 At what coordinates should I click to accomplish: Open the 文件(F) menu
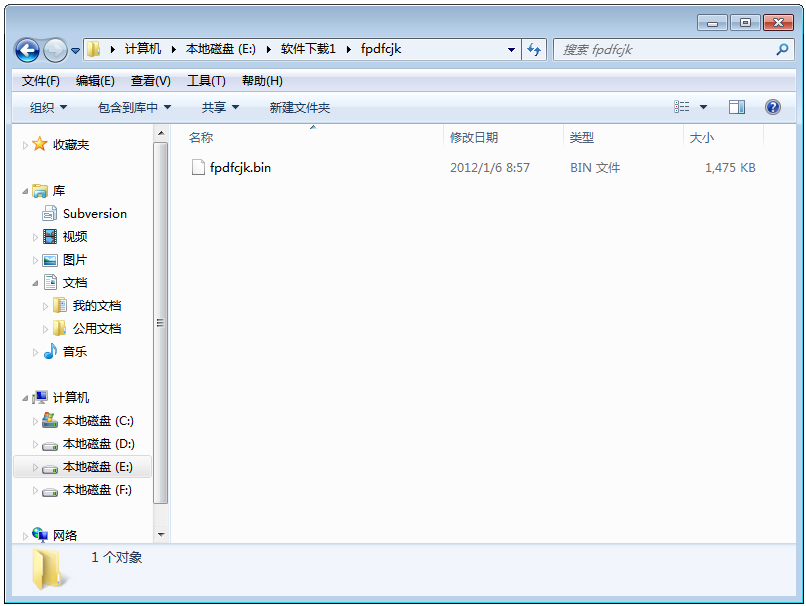point(41,81)
